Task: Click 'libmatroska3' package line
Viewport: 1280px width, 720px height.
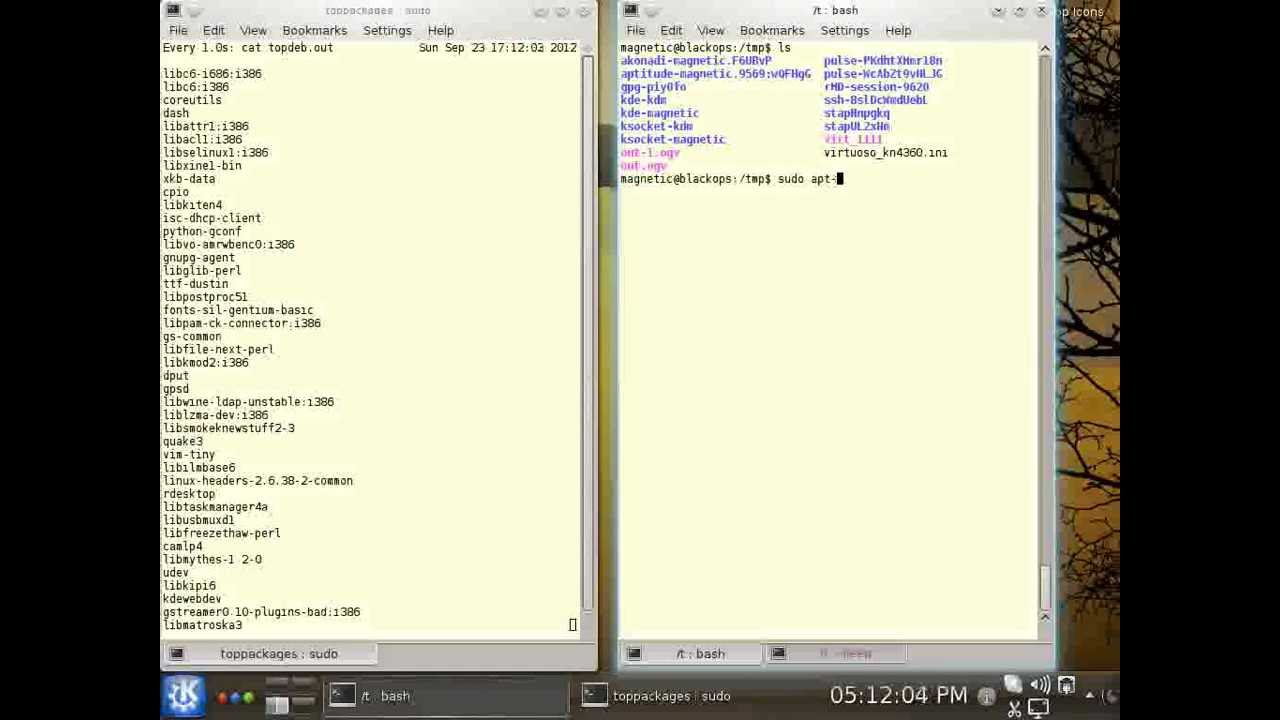Action: (202, 625)
